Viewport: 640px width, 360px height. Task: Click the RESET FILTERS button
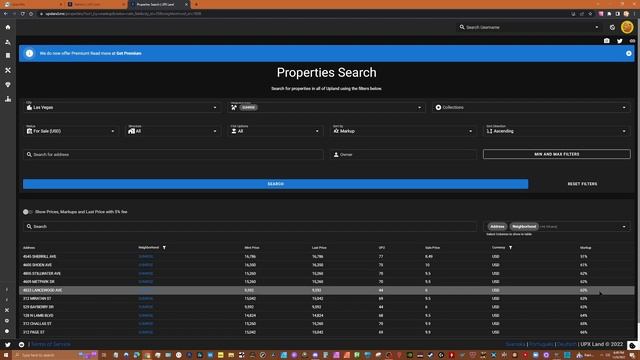(x=582, y=184)
